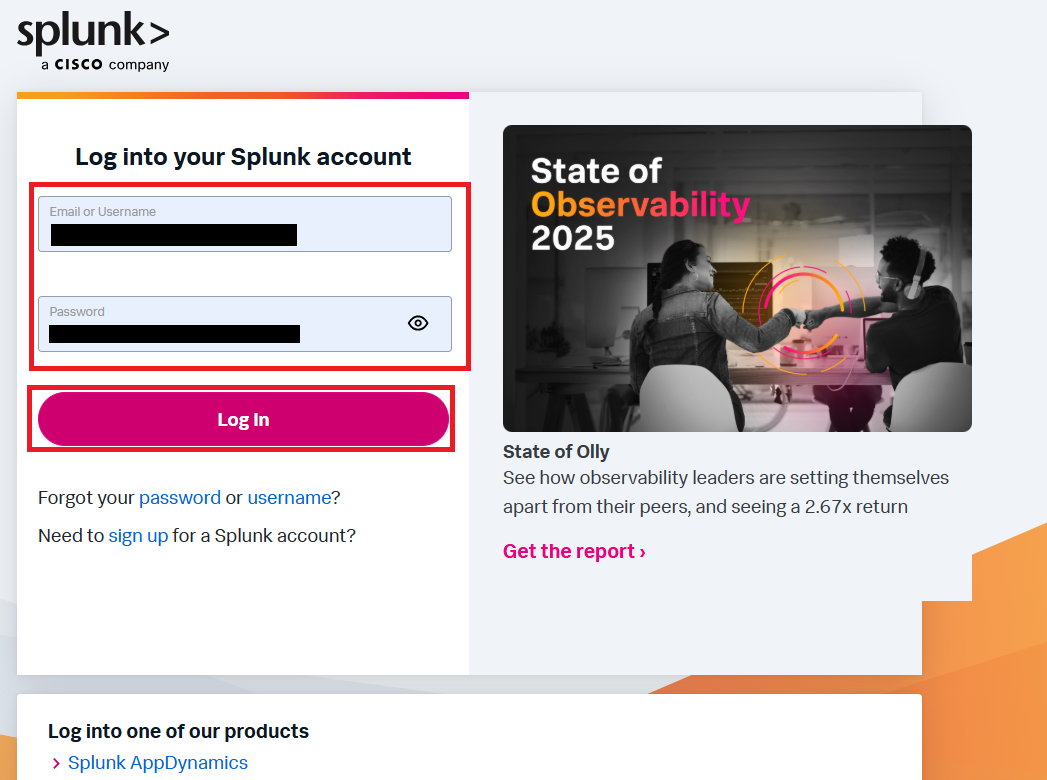Click the orange-pink gradient bar above login form
1047x780 pixels.
point(243,95)
